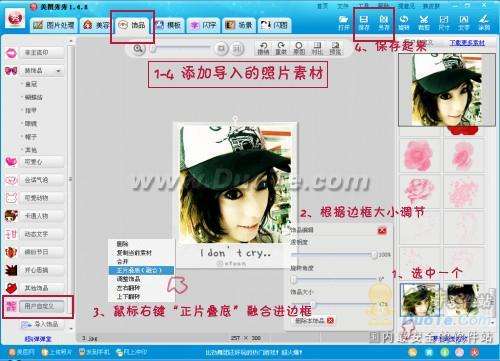
Task: Select the 旋转 rotate tool icon
Action: tap(404, 23)
